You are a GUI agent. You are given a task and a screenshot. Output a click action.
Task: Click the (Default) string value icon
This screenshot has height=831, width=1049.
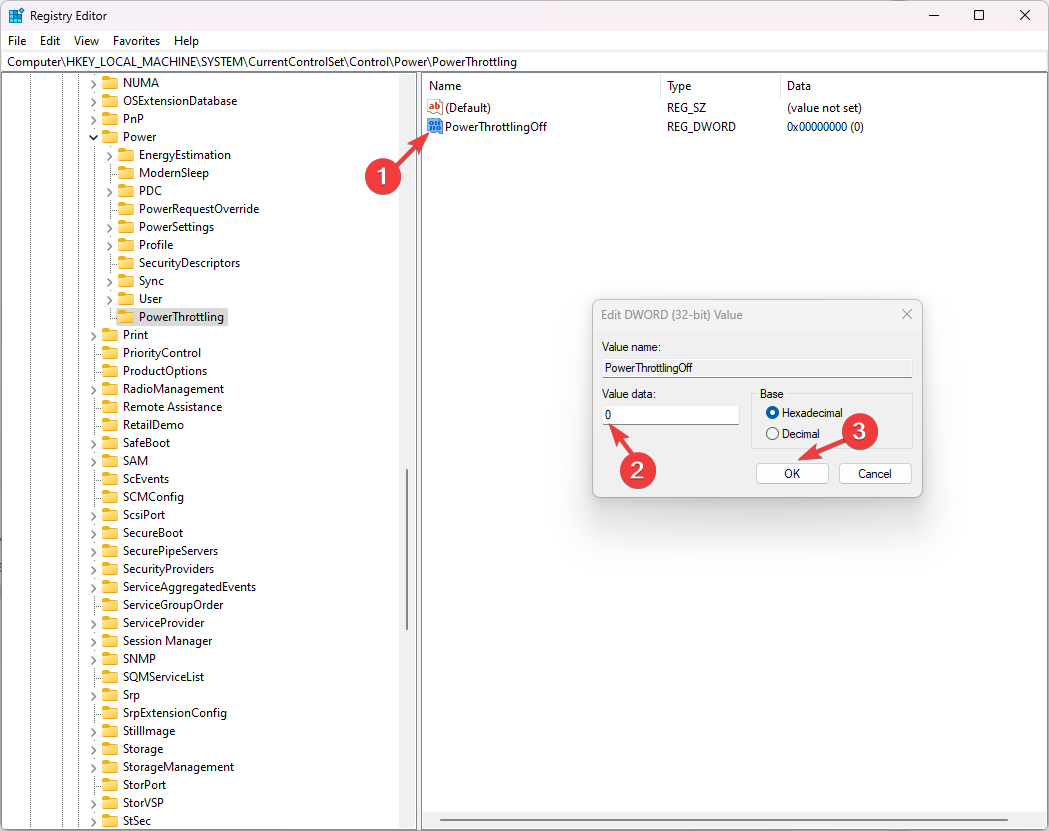coord(435,107)
